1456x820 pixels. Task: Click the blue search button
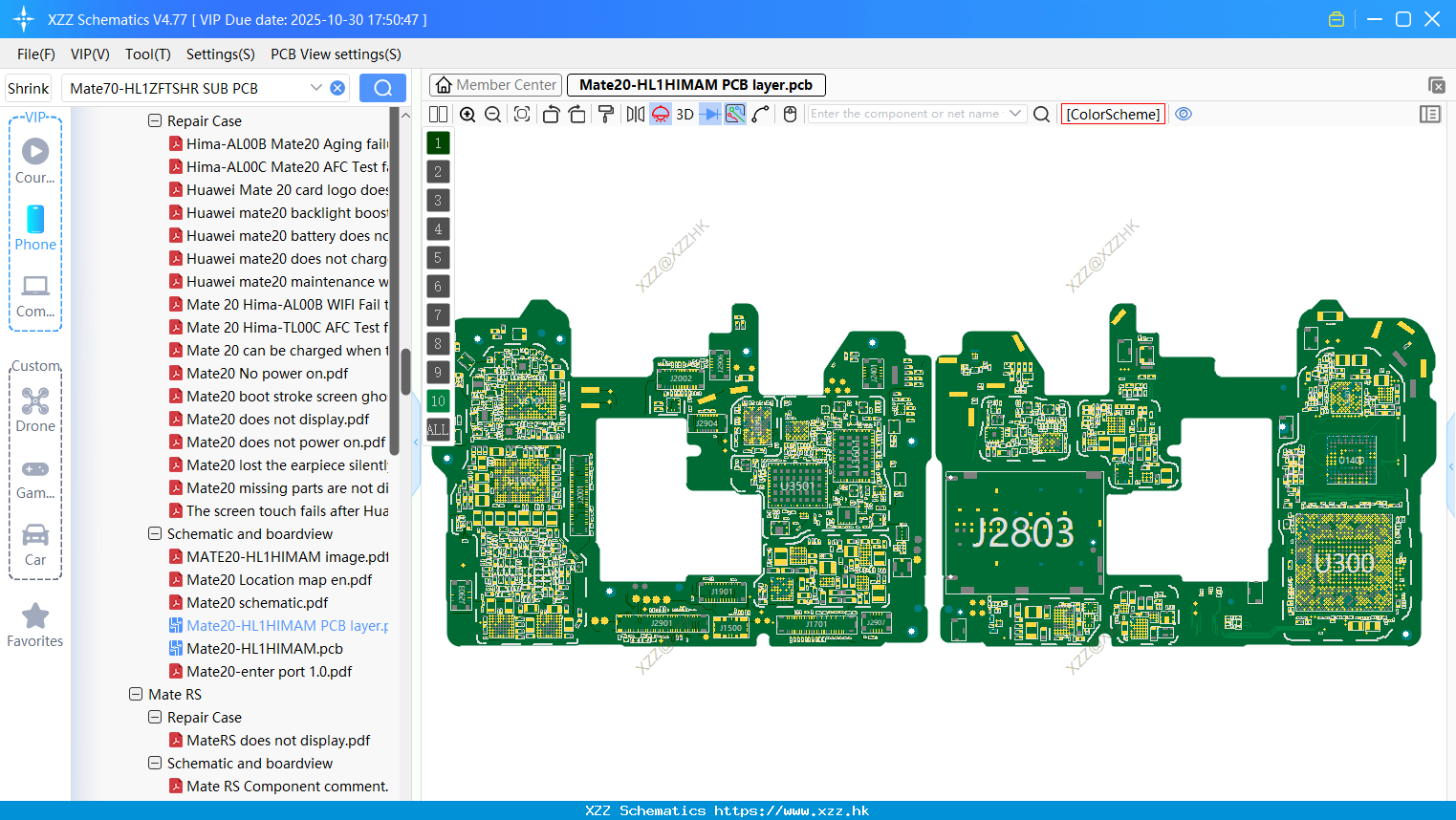pyautogui.click(x=382, y=88)
